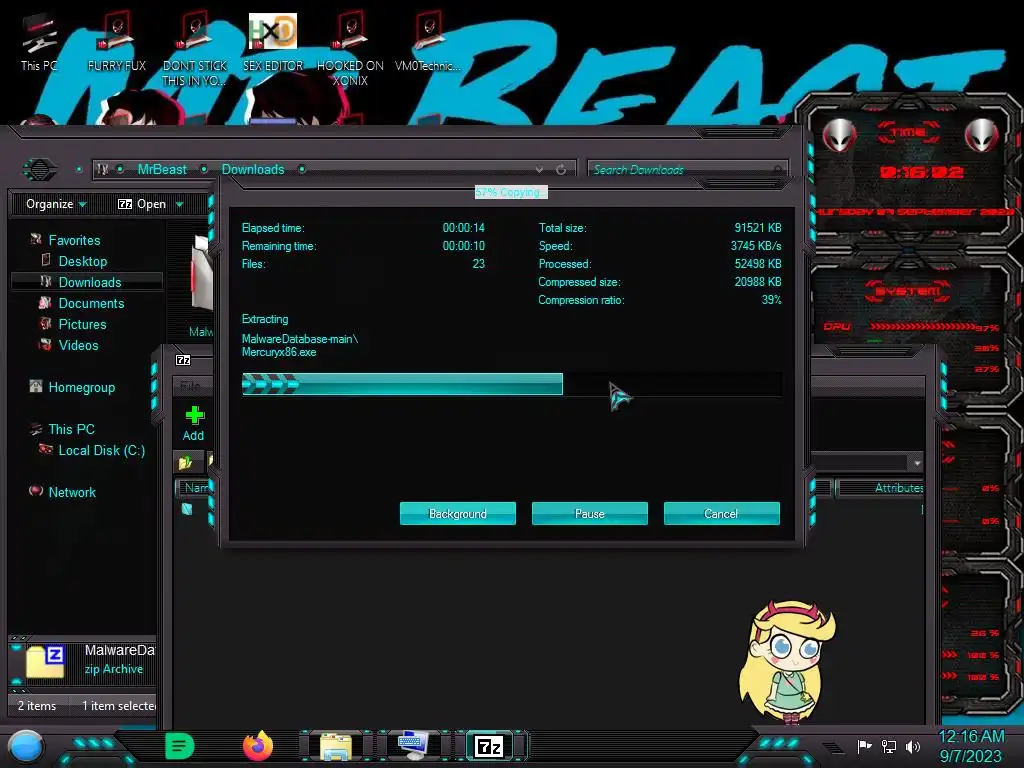Click the file item in Downloads folder
Image resolution: width=1024 pixels, height=768 pixels.
click(201, 287)
